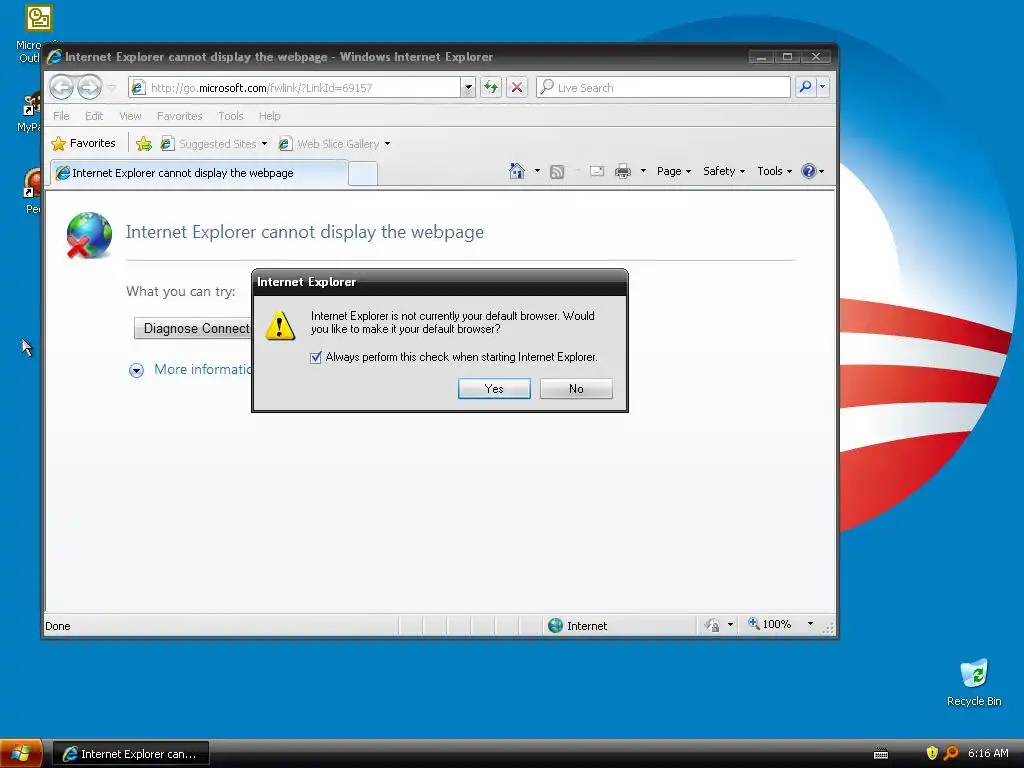This screenshot has height=768, width=1024.
Task: Click the orange magnifier tray icon
Action: [x=951, y=753]
